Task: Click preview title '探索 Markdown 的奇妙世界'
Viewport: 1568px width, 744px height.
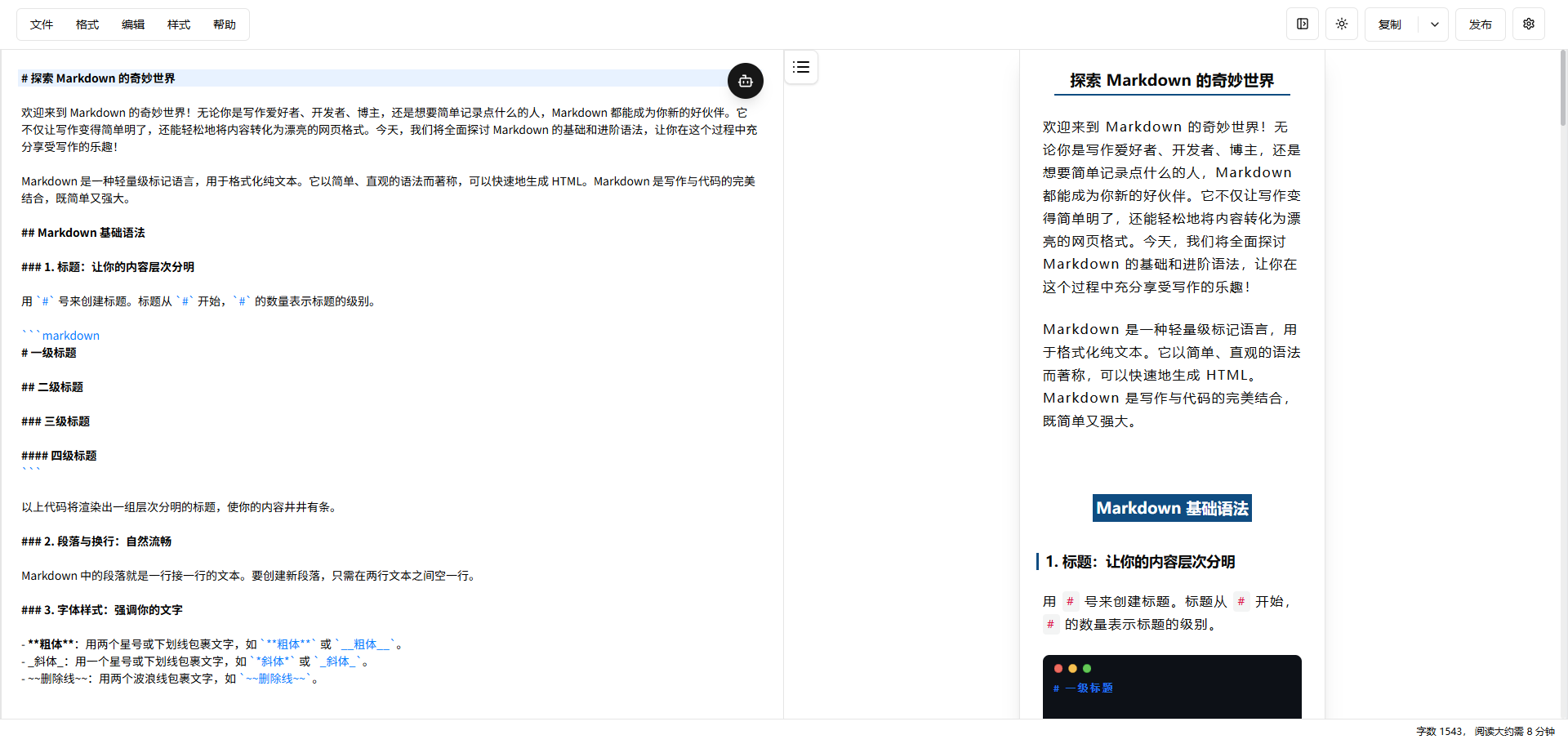Action: pyautogui.click(x=1172, y=80)
